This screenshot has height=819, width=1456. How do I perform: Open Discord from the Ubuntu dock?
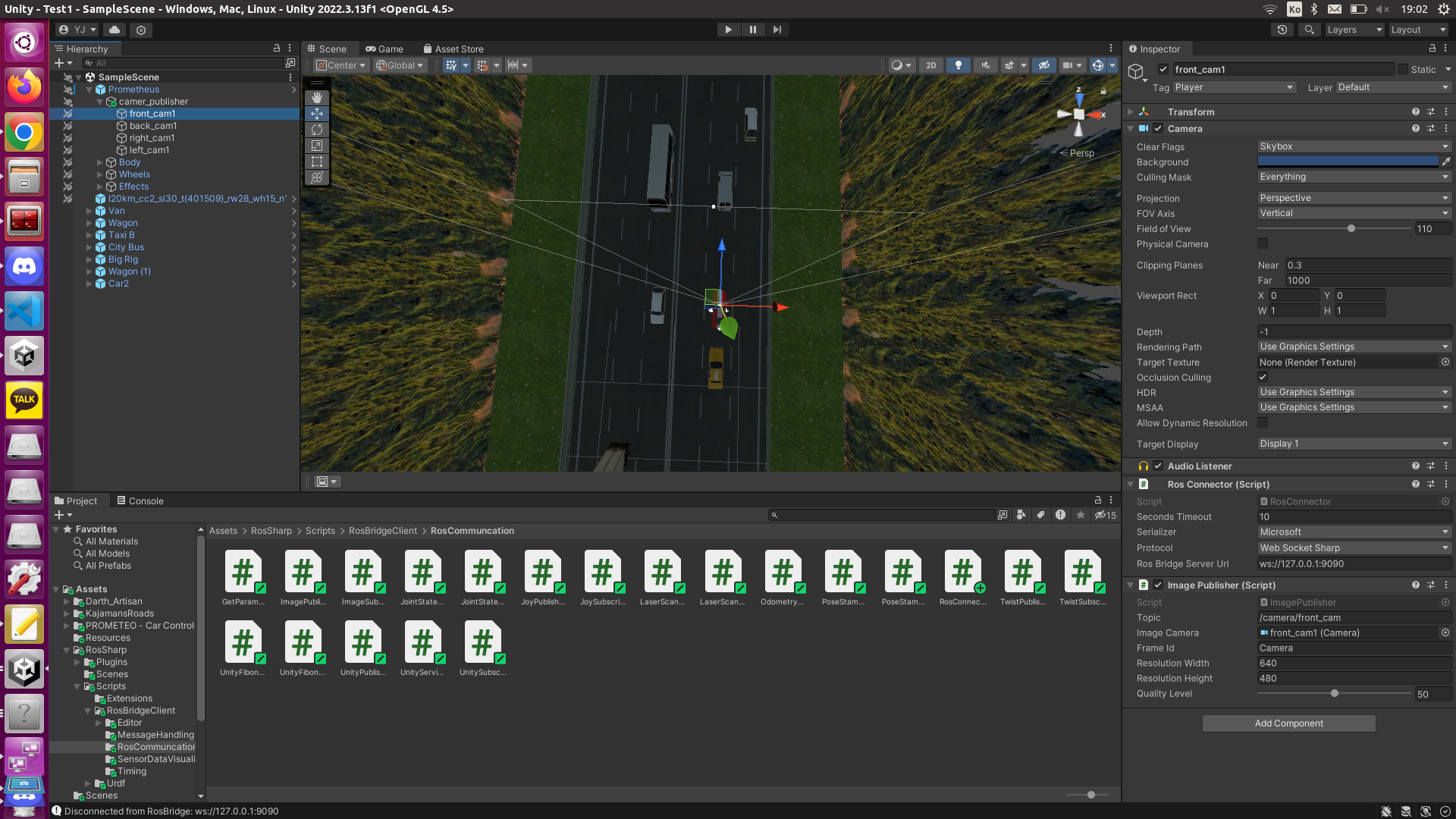coord(24,267)
